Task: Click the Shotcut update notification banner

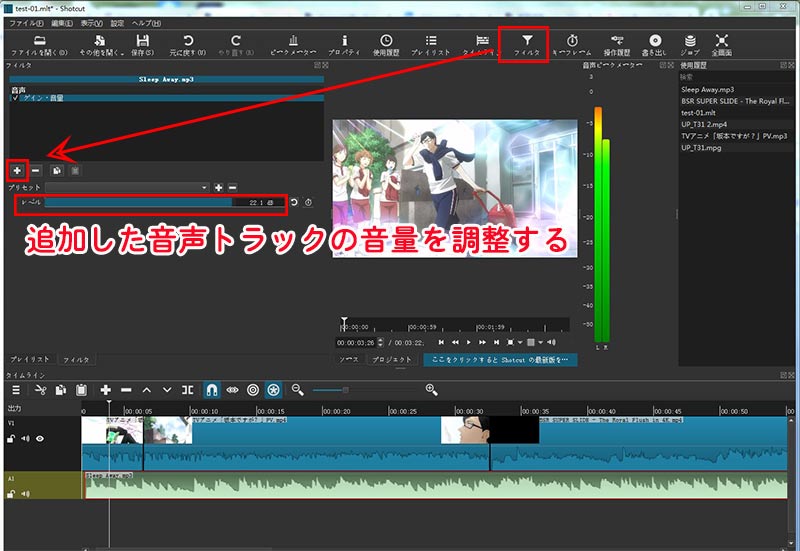Action: point(500,360)
